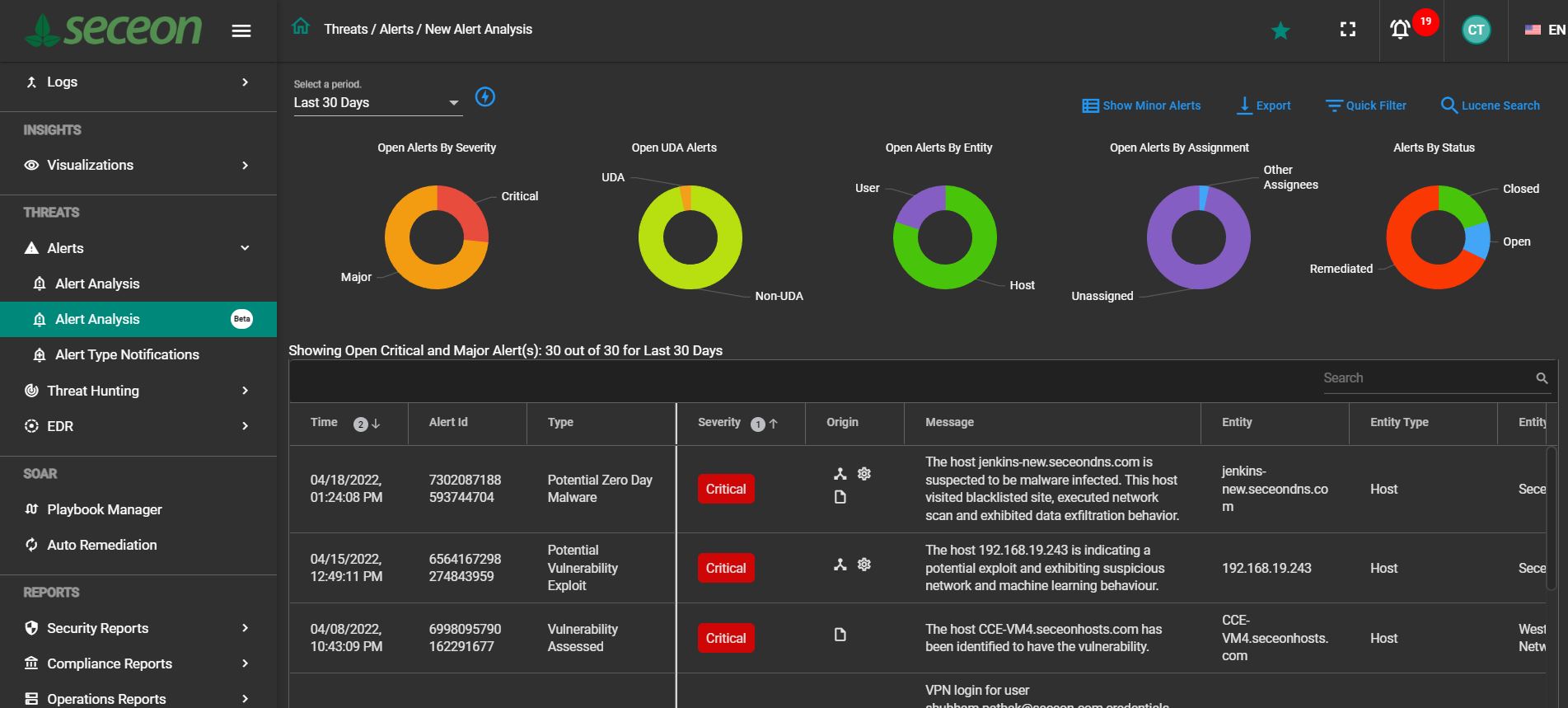1568x708 pixels.
Task: Toggle Show Minor Alerts
Action: (x=1141, y=105)
